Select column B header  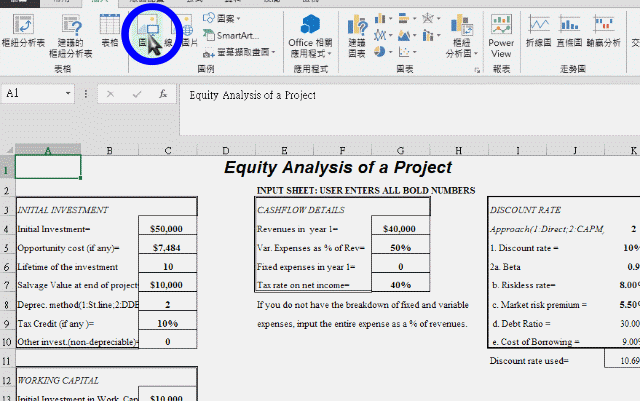(109, 150)
